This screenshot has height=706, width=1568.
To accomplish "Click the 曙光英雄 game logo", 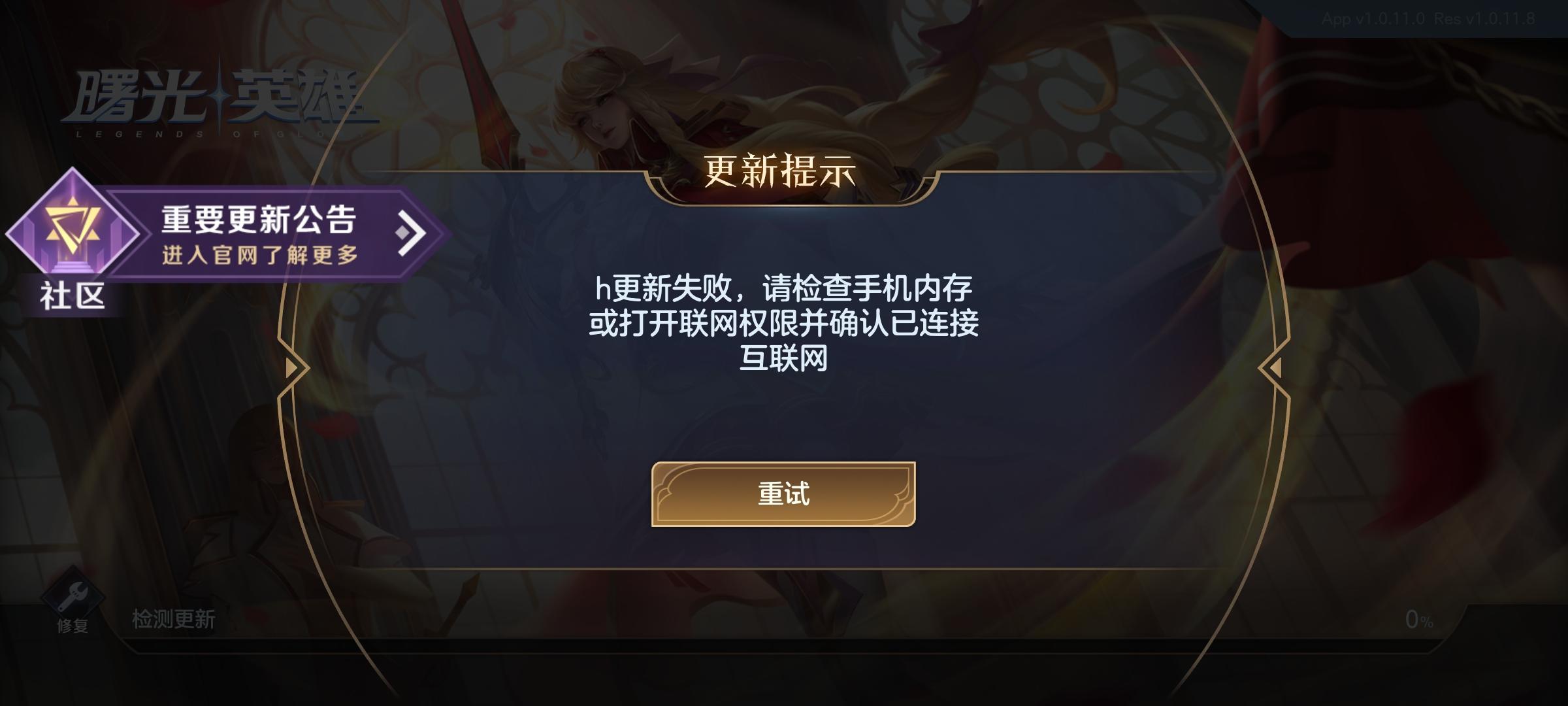I will tap(219, 98).
